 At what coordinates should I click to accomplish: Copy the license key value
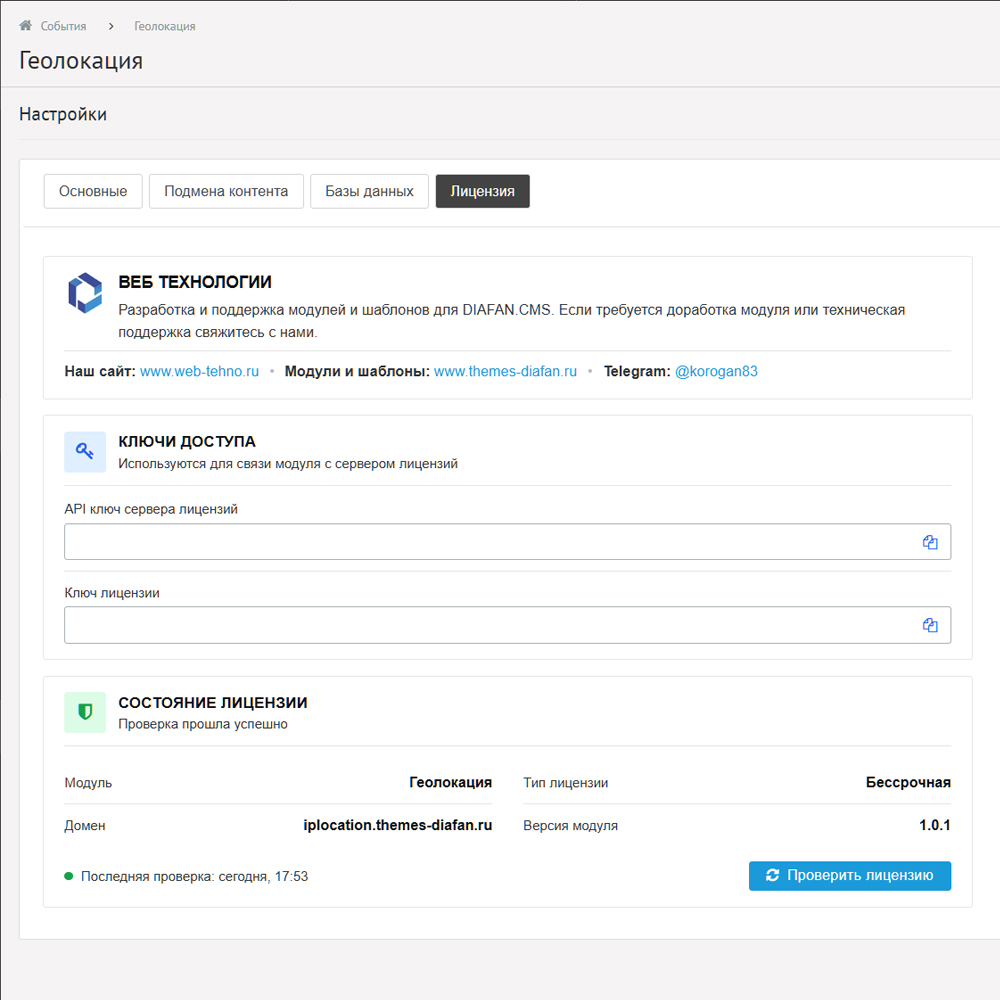point(930,625)
